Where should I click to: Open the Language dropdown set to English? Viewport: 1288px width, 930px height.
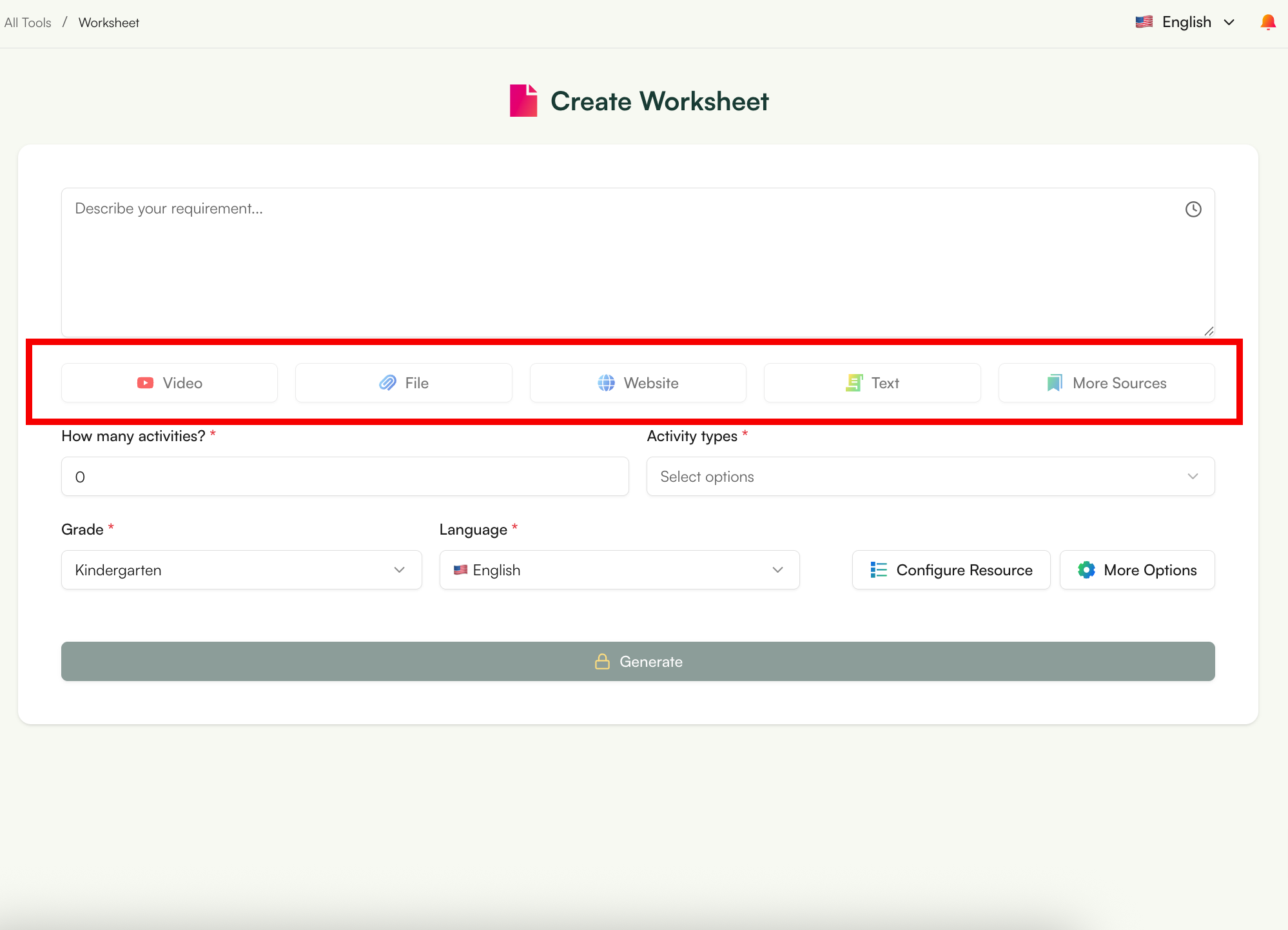[x=619, y=569]
